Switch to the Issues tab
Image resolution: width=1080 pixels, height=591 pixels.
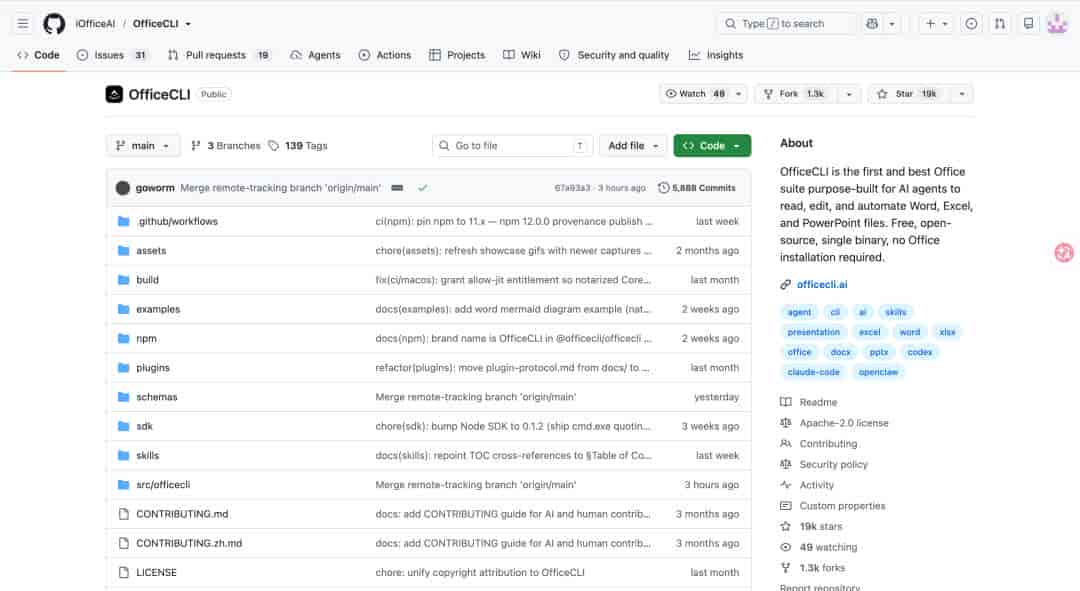112,55
